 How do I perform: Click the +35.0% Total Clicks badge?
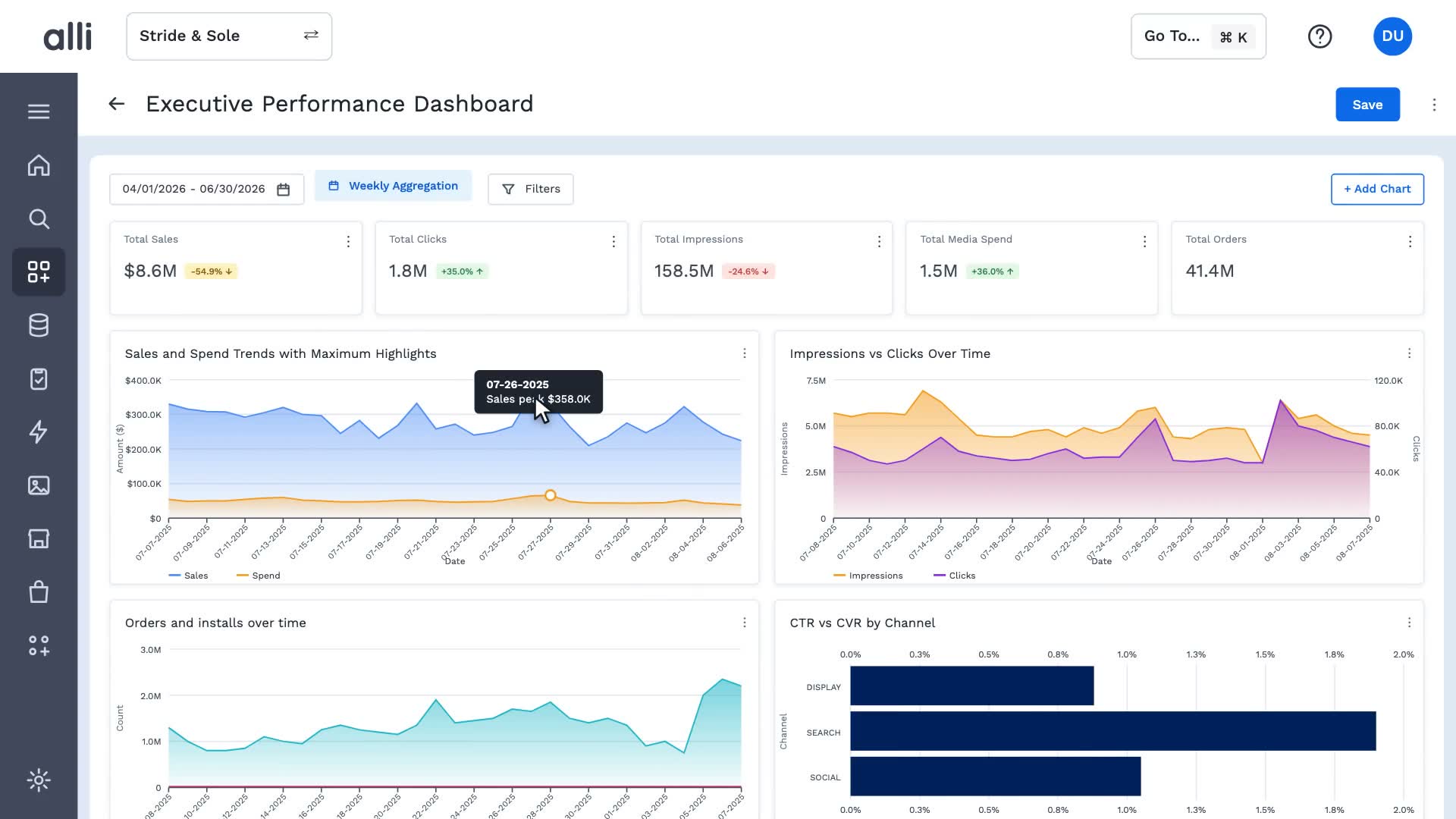pos(462,271)
